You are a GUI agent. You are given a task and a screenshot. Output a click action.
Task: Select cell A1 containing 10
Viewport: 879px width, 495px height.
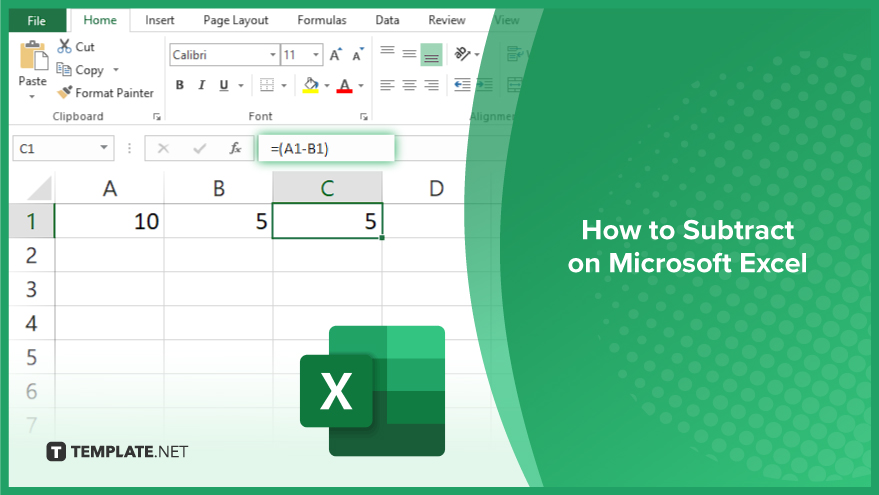[x=110, y=221]
